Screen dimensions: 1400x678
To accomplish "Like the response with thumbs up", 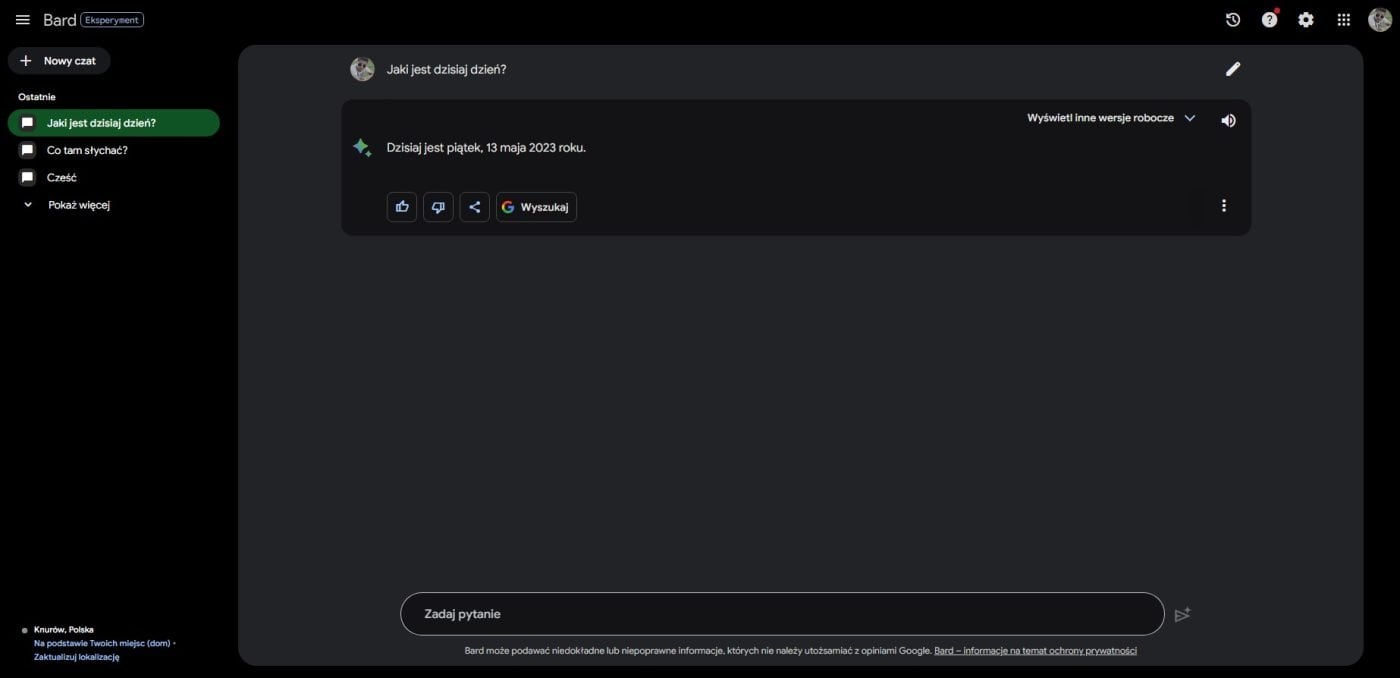I will pyautogui.click(x=402, y=207).
